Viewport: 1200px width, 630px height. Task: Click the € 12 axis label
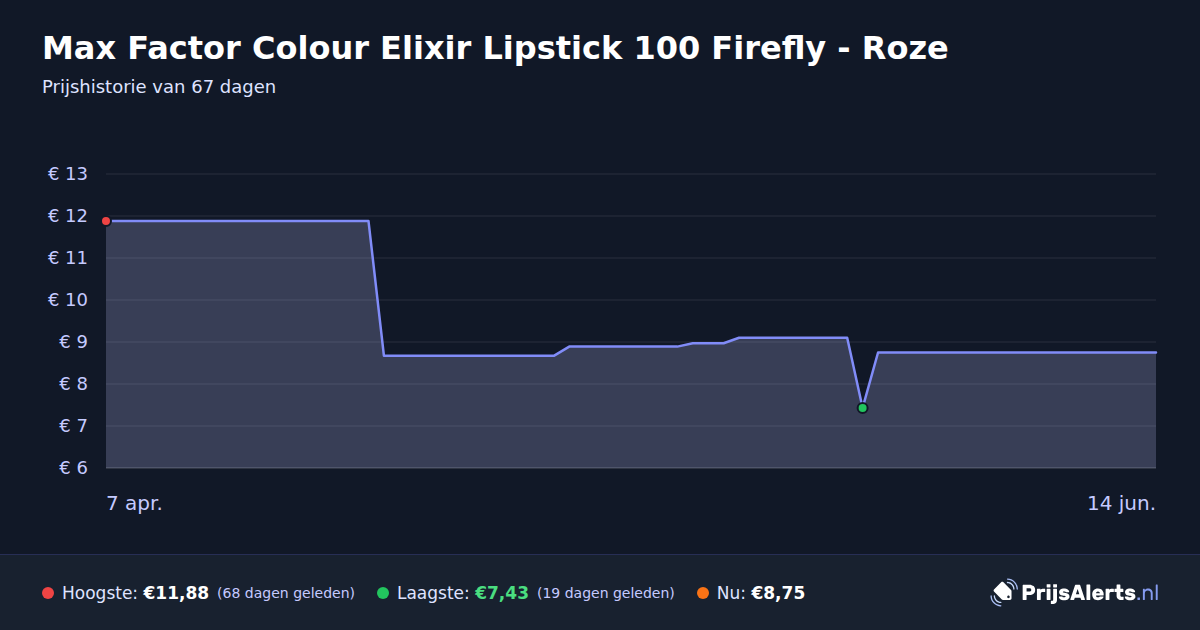(x=68, y=216)
